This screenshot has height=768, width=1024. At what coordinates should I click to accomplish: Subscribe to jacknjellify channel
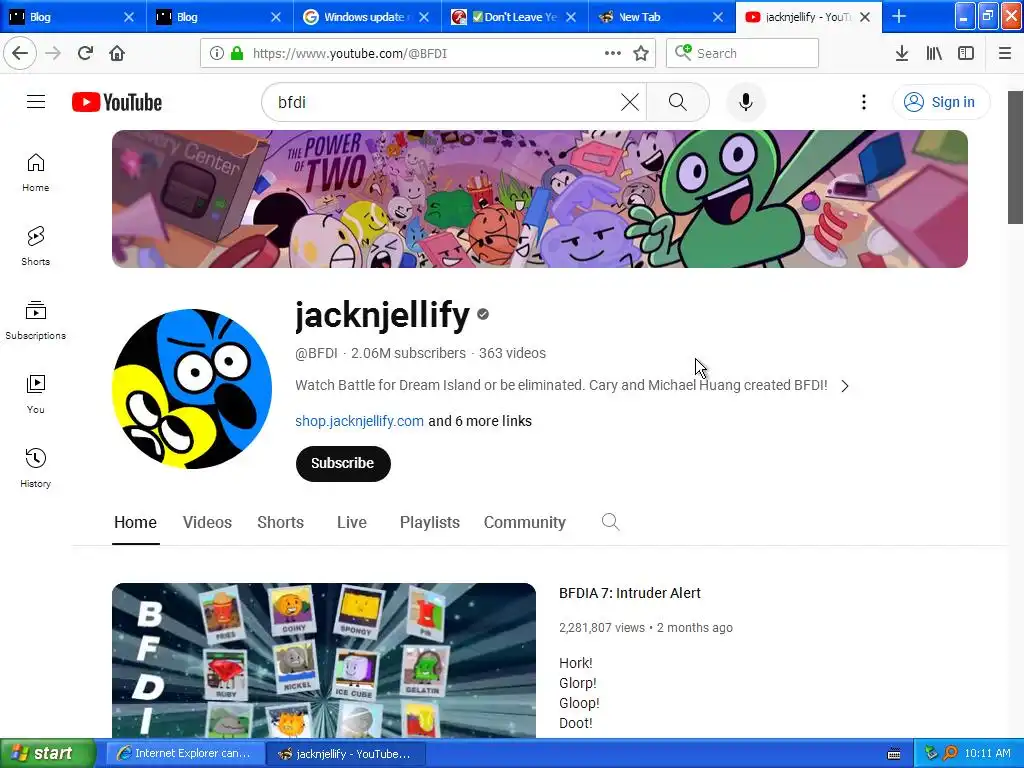[x=343, y=464]
